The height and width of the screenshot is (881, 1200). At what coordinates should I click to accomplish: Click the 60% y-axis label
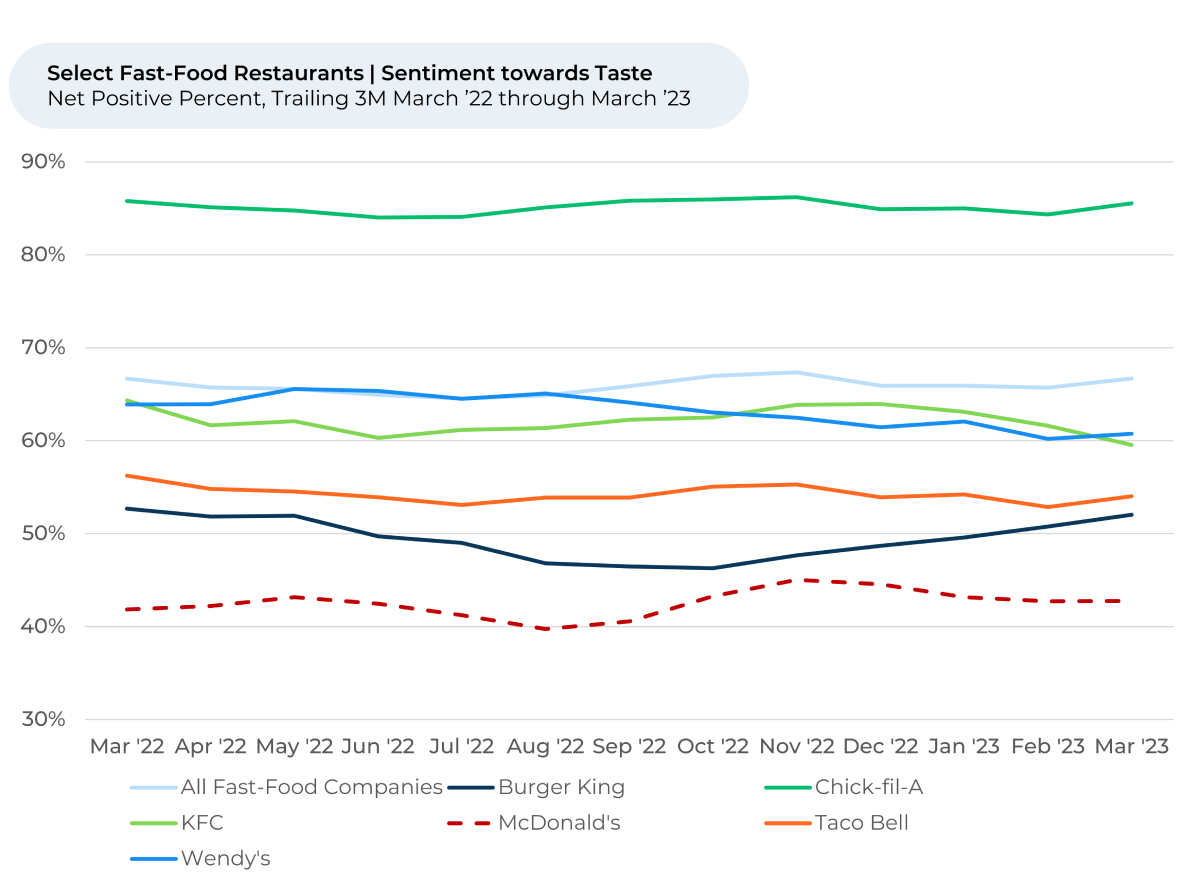pyautogui.click(x=44, y=441)
